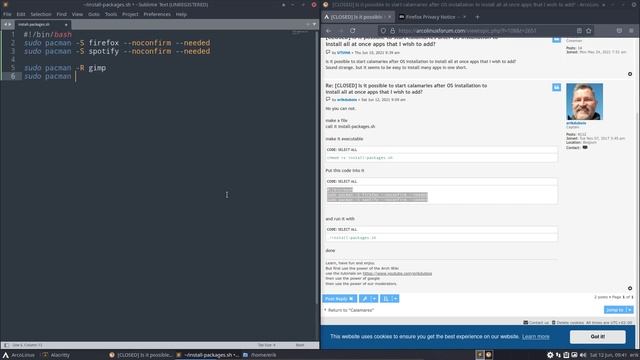The image size is (640, 360).
Task: Click the side bar toggle icon in status bar
Action: (6, 345)
